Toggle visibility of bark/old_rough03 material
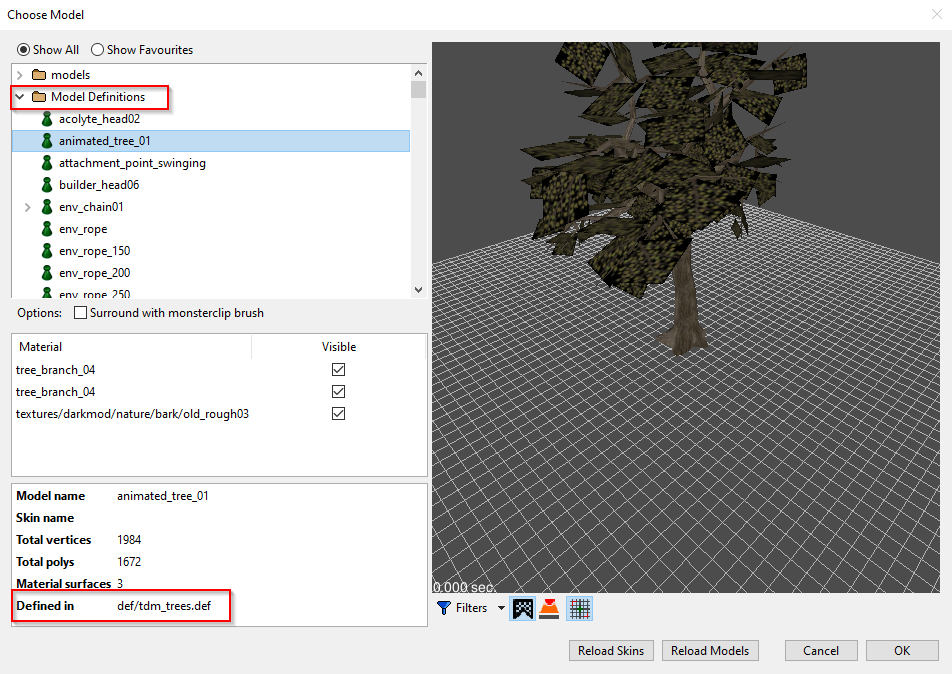 [338, 414]
